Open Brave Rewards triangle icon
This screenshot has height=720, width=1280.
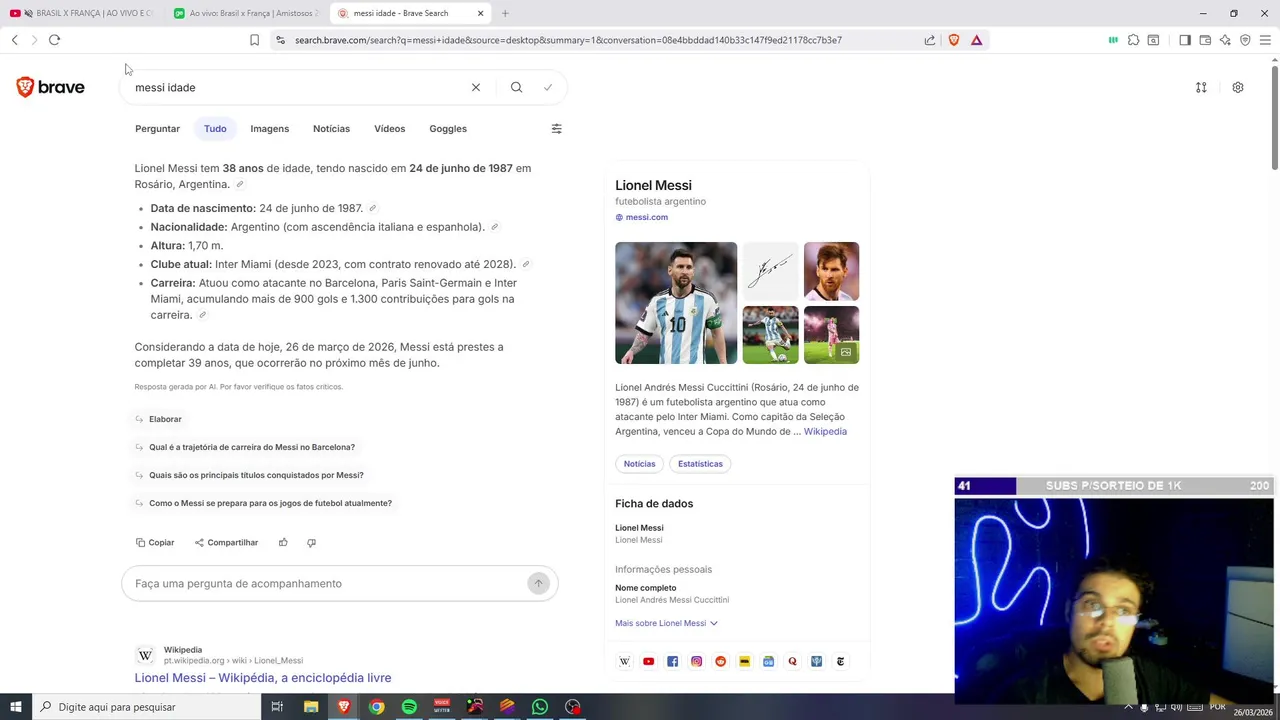[x=976, y=40]
